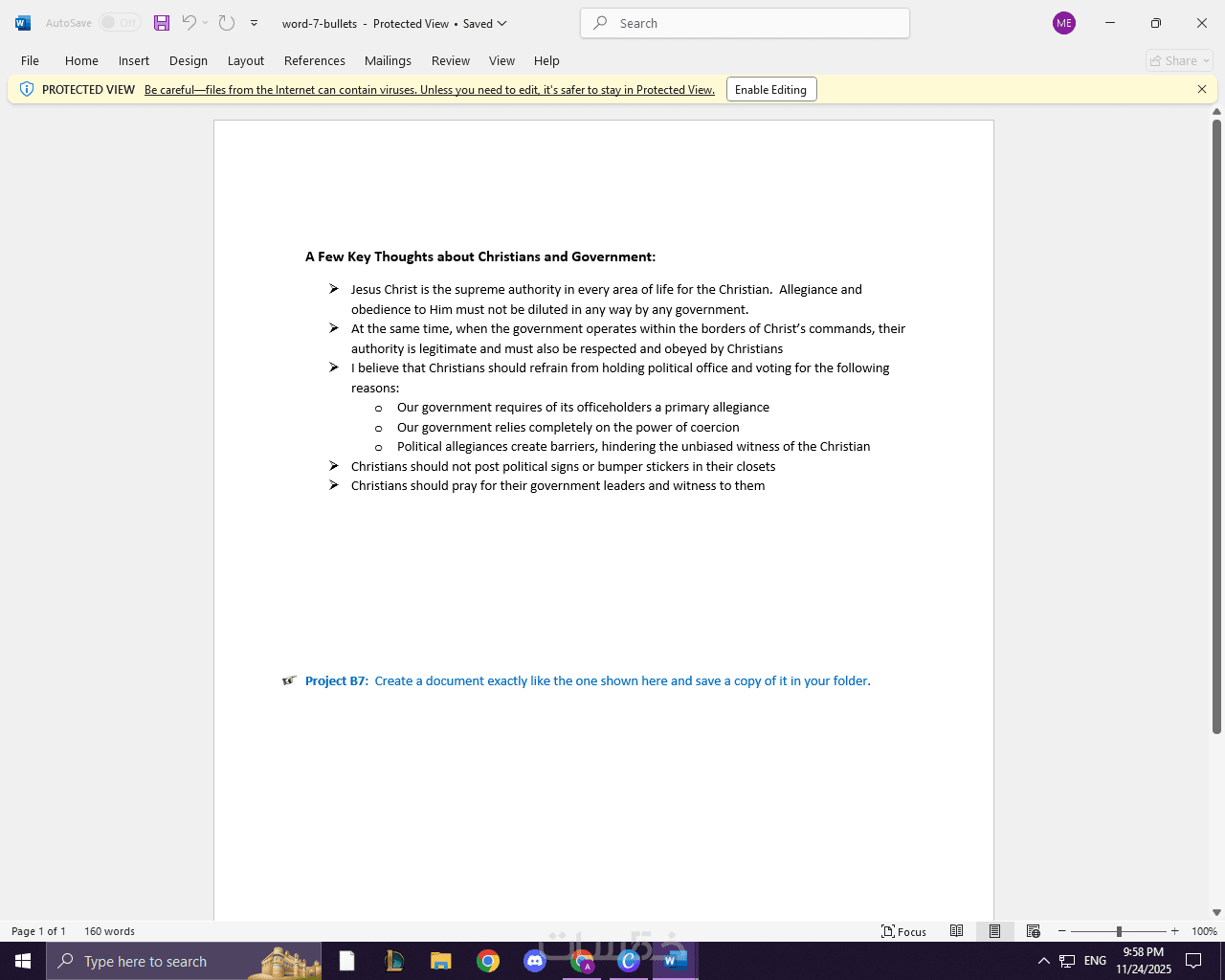The width and height of the screenshot is (1225, 980).
Task: Click the sub-bullet 'Our government requires of its officeholders'
Action: coord(583,407)
